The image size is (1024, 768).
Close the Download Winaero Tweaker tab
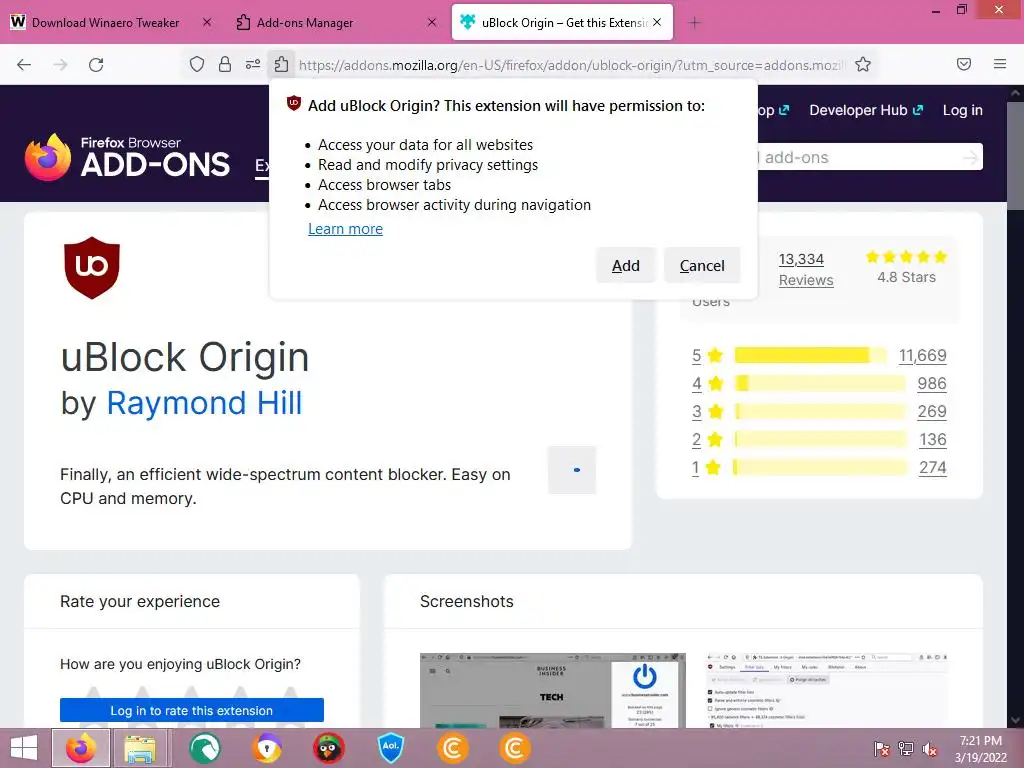207,22
